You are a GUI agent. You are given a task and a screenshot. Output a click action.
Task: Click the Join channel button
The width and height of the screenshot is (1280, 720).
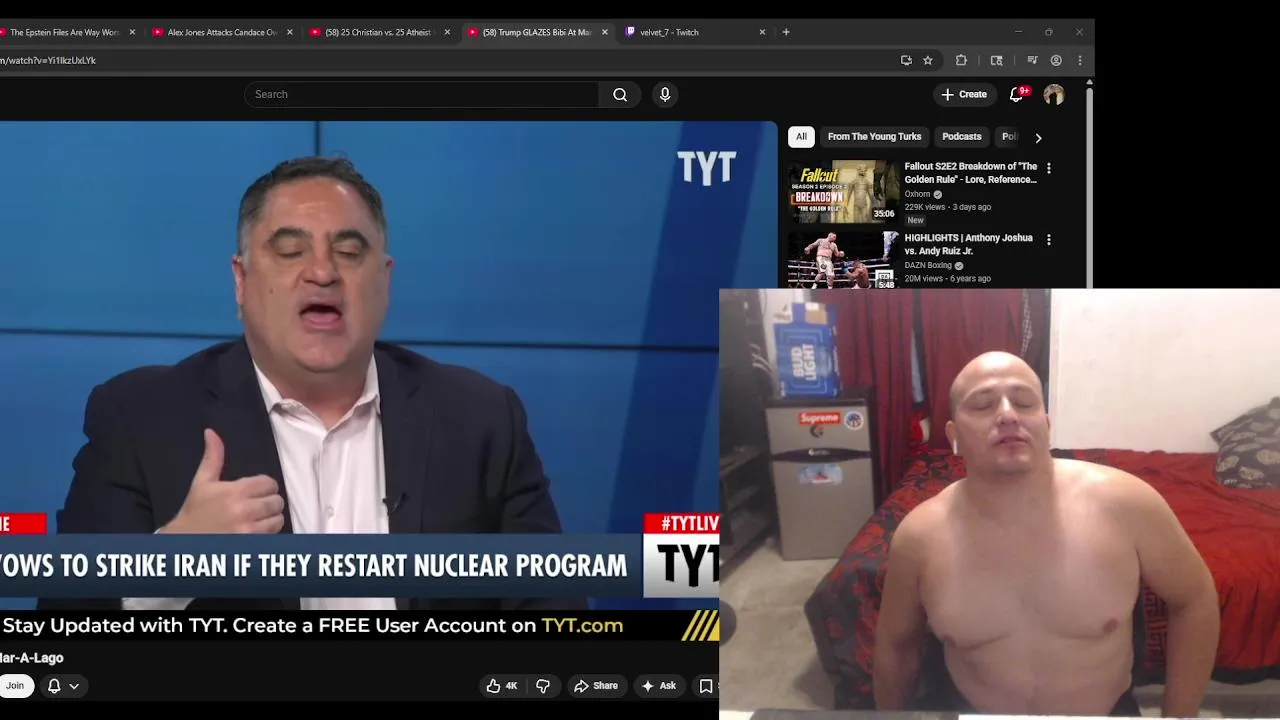click(x=15, y=686)
